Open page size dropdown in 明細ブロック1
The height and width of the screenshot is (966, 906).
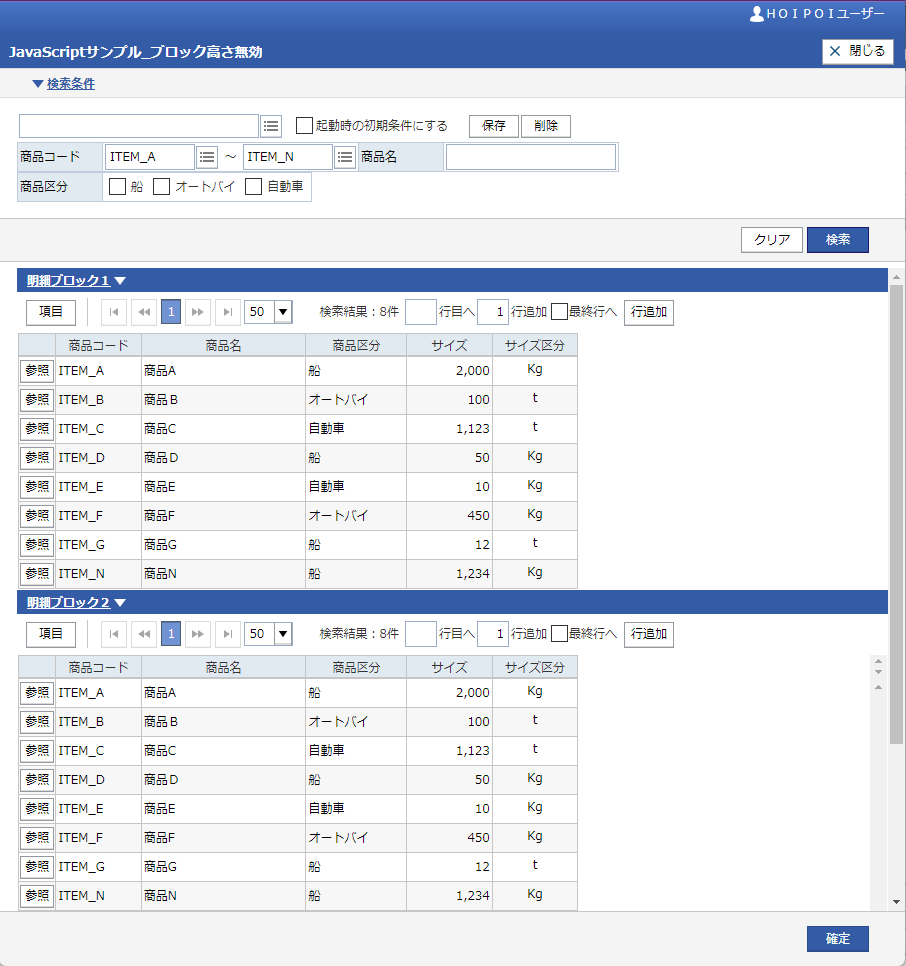(283, 312)
